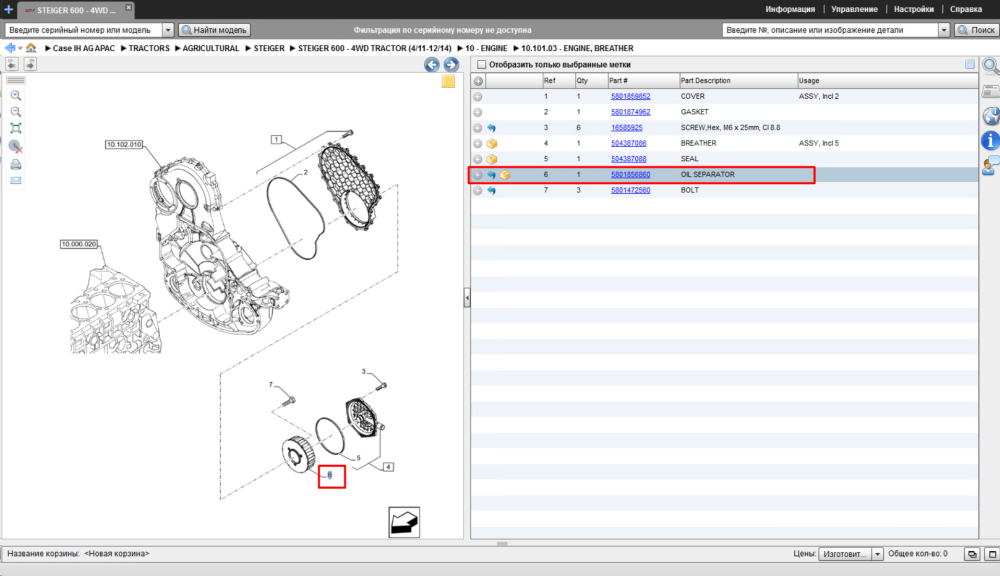Open part number 16585925 link
The image size is (1000, 576).
coord(626,128)
